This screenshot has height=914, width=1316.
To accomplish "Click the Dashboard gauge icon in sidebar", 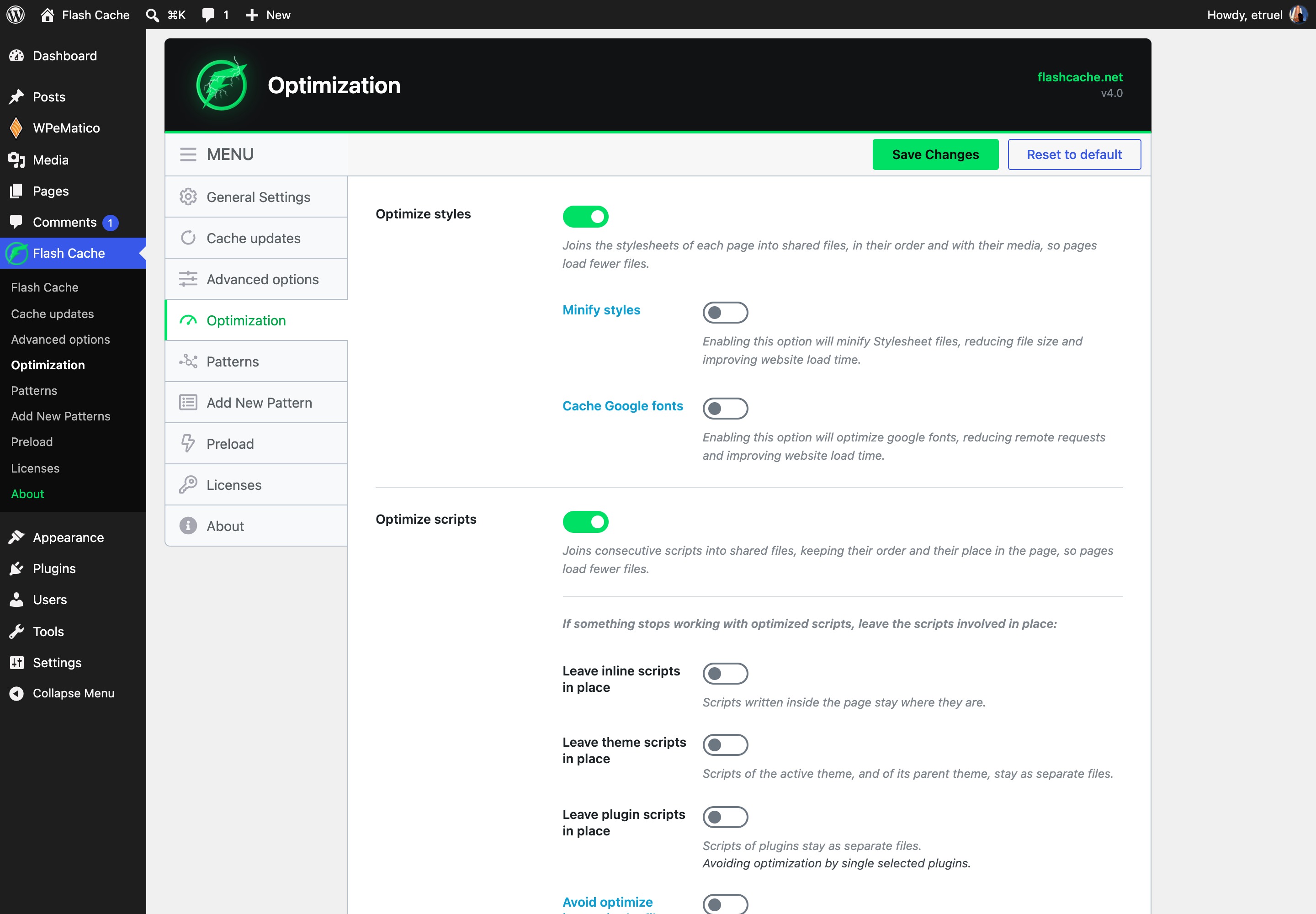I will click(16, 56).
